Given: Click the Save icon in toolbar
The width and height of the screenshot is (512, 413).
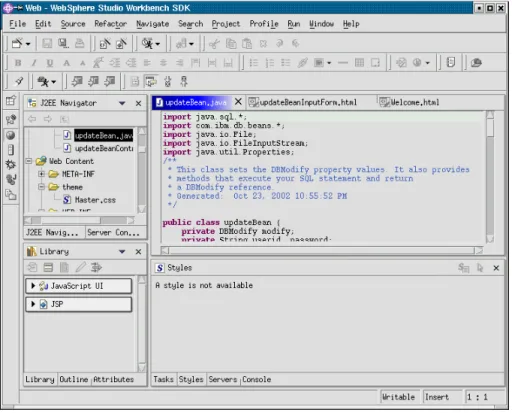Looking at the screenshot, I should [47, 43].
